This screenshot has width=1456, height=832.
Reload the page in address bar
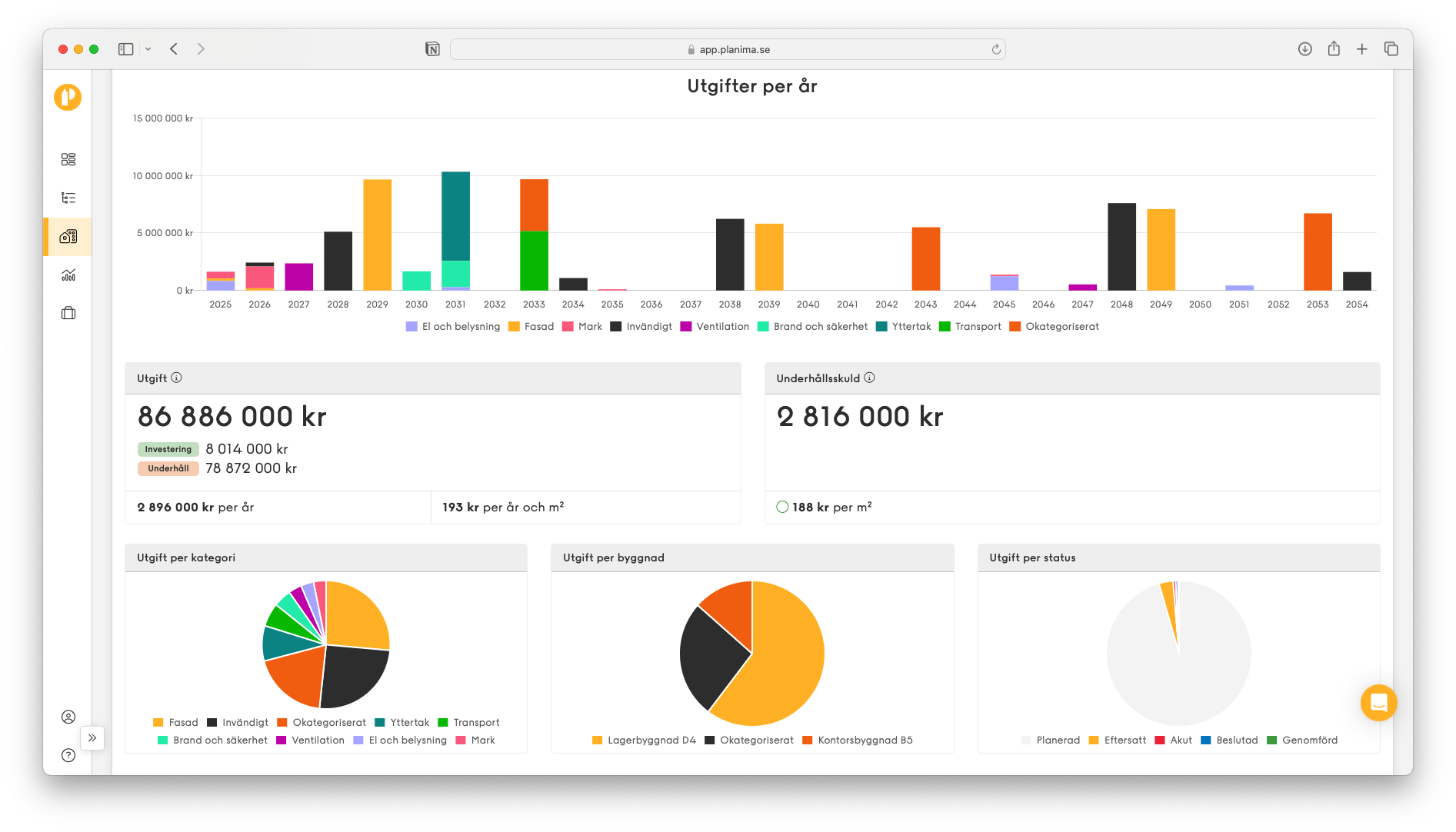[x=996, y=49]
